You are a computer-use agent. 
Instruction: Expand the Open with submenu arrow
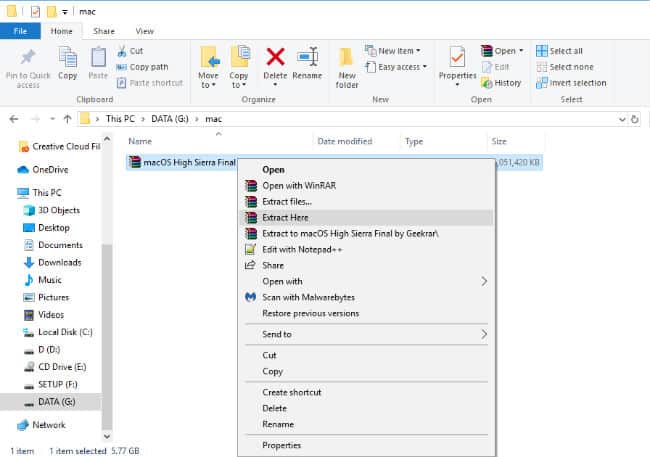coord(484,282)
